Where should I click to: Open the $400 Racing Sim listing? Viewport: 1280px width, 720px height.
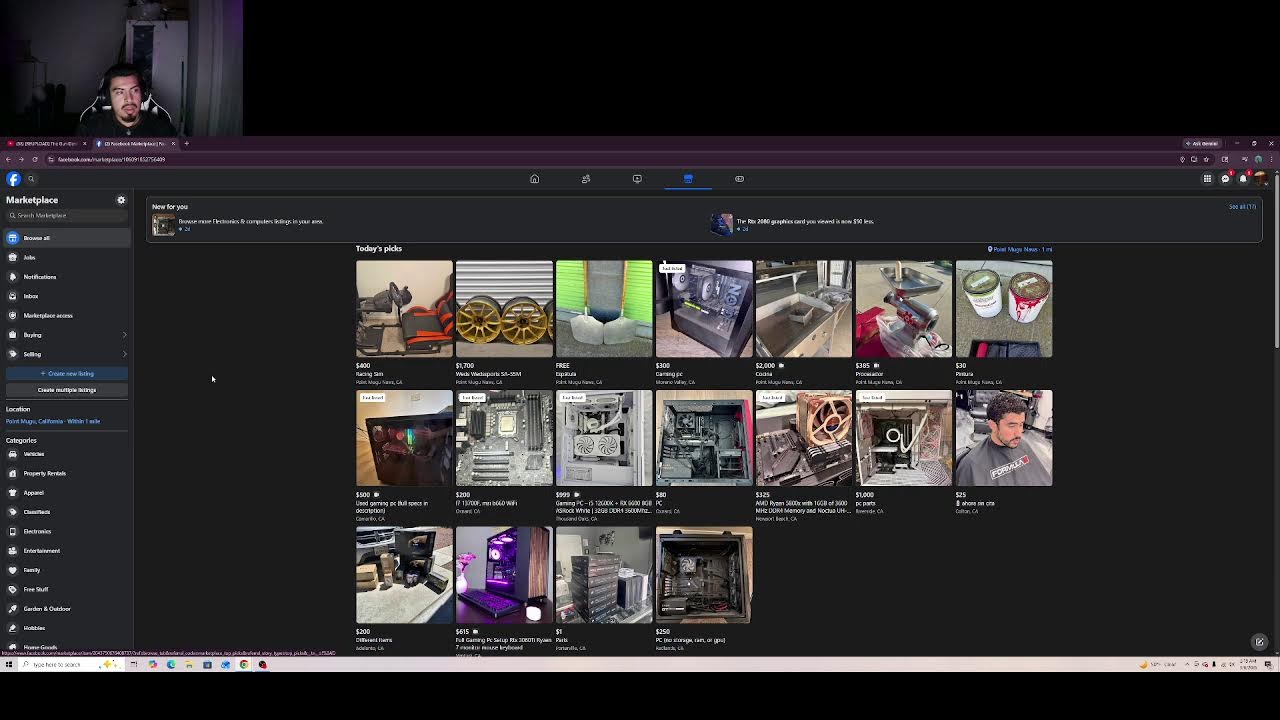click(x=404, y=322)
